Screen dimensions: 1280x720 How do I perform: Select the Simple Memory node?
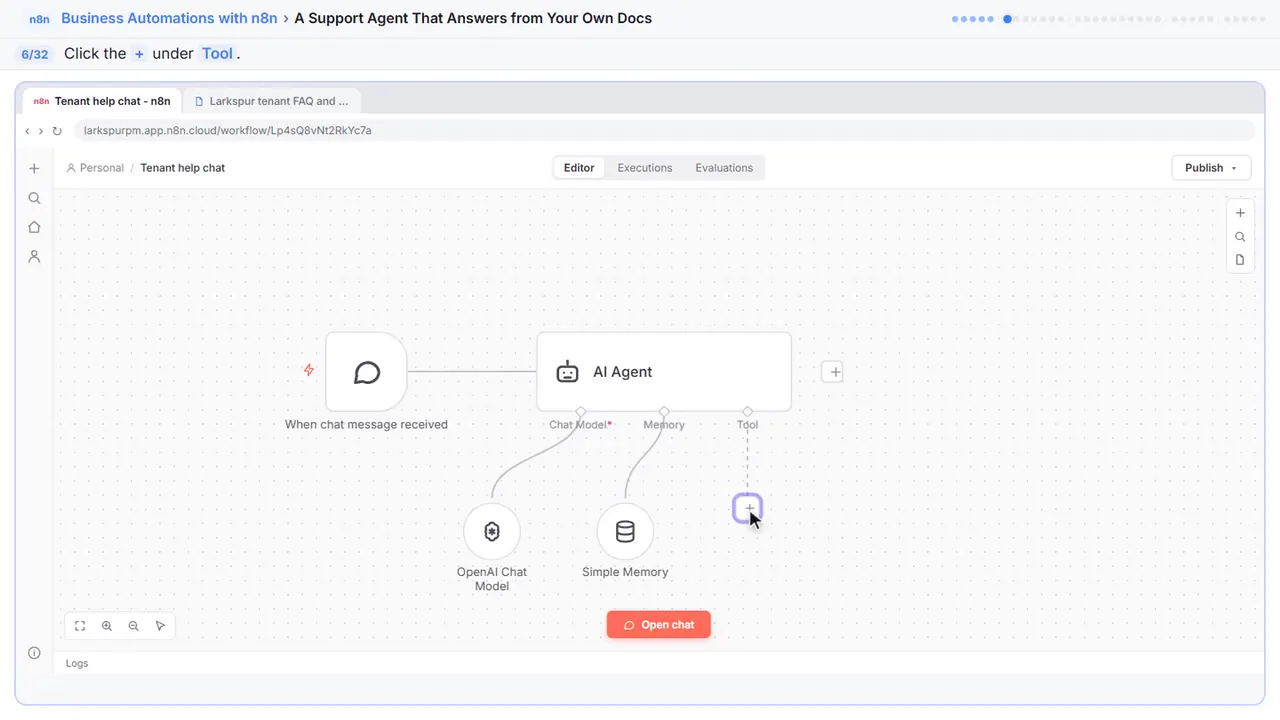(625, 532)
